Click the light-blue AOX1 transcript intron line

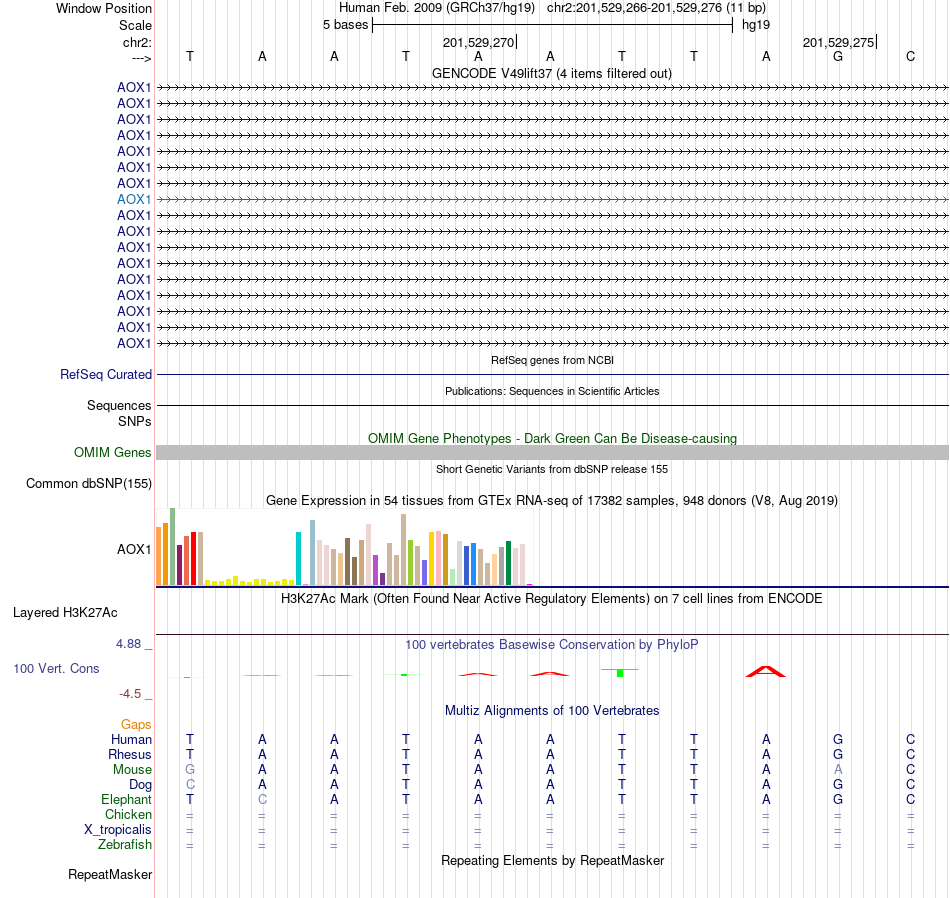tap(553, 199)
